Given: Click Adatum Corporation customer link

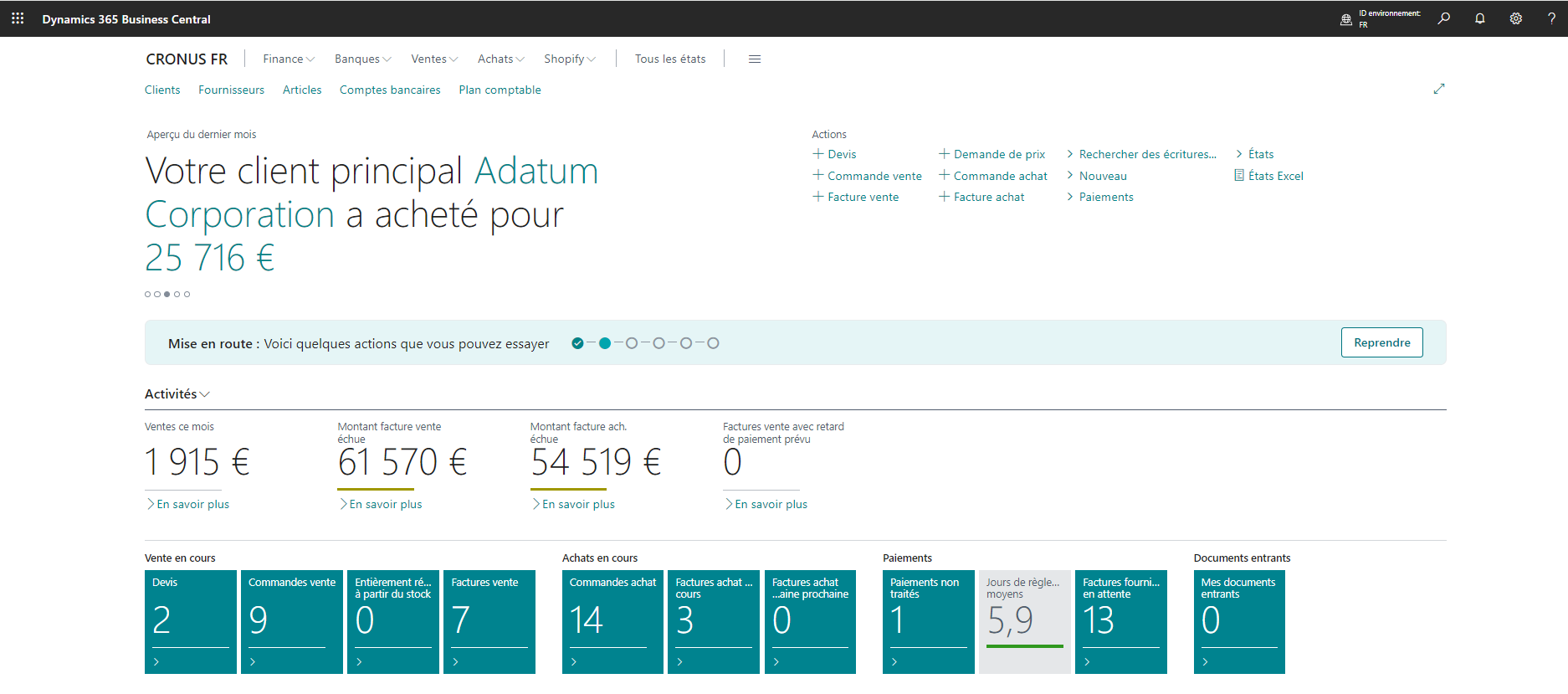Looking at the screenshot, I should [x=372, y=193].
